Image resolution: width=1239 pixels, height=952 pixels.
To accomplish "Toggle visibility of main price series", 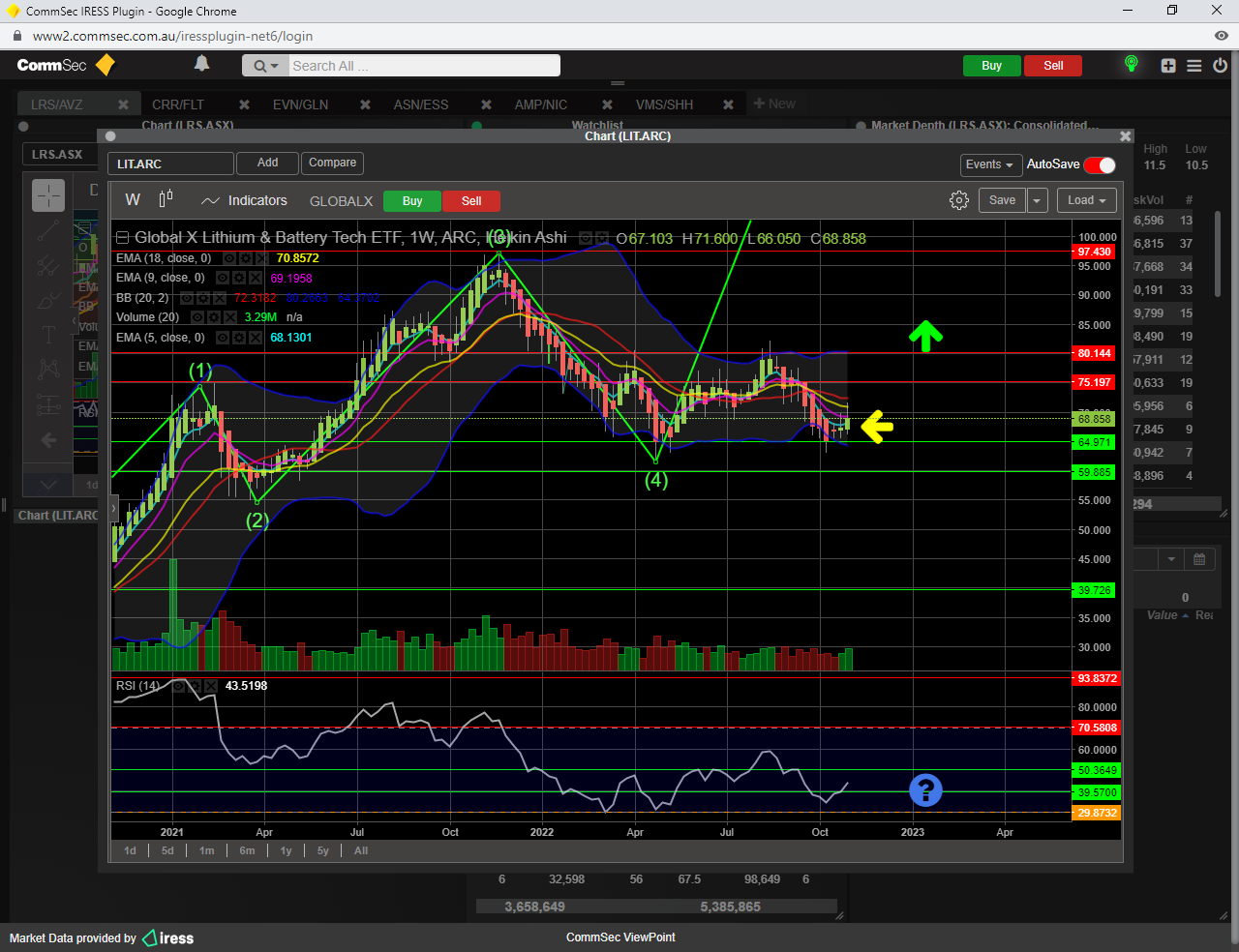I will [x=586, y=238].
